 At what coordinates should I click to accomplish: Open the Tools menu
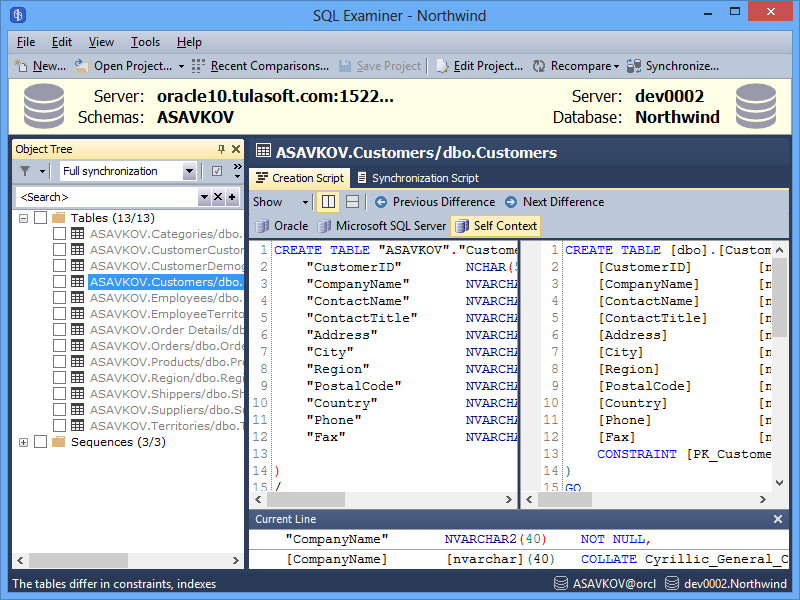[x=145, y=42]
